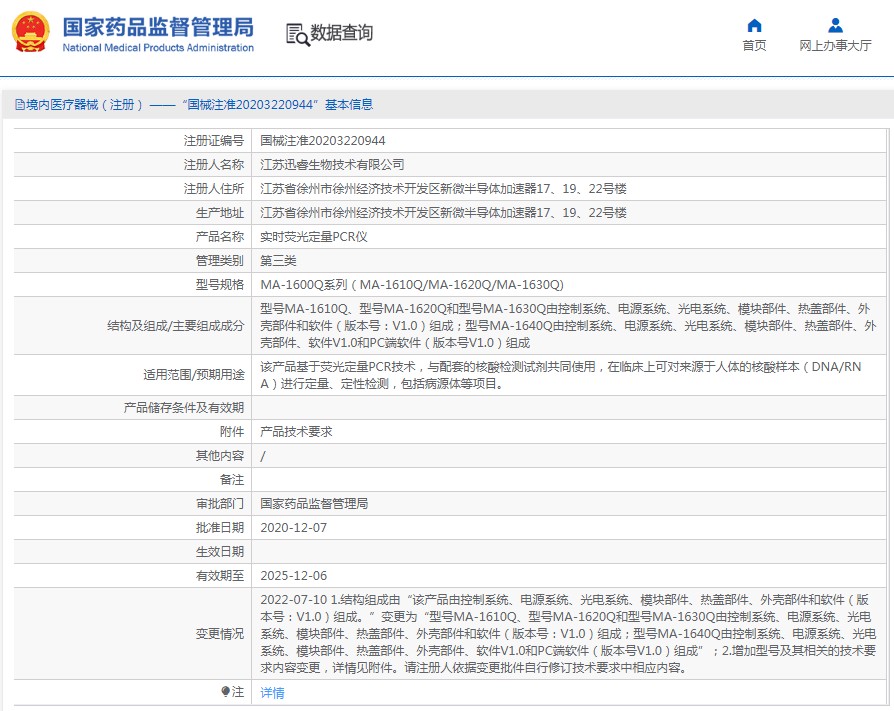894x711 pixels.
Task: Select the MA-1600Q系列 model specification
Action: (412, 285)
